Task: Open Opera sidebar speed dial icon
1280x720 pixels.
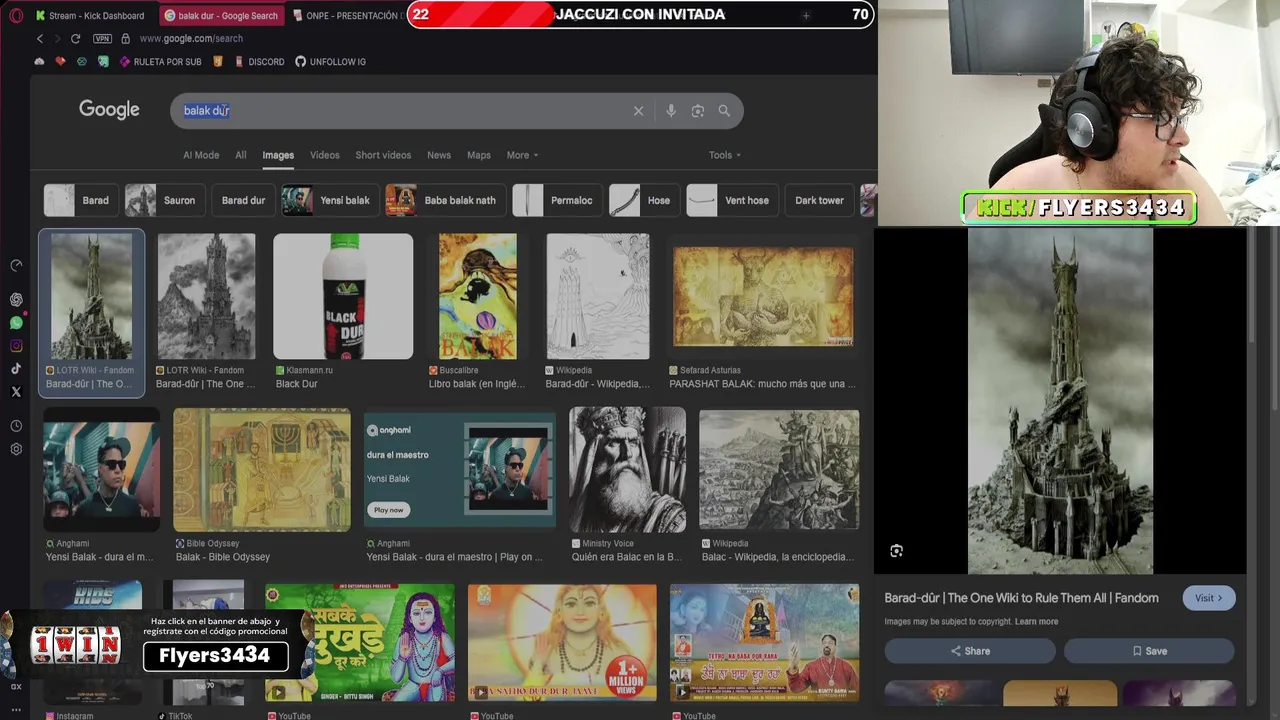Action: point(16,265)
